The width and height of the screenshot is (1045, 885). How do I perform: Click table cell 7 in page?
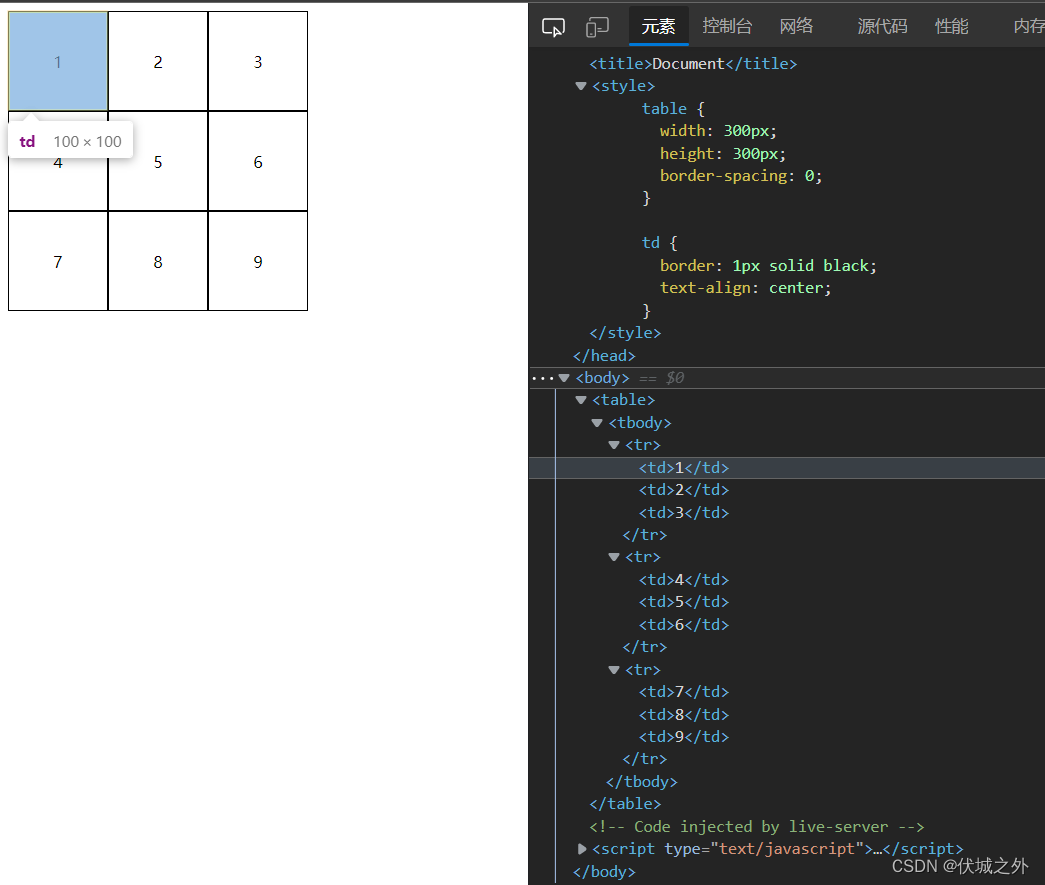pyautogui.click(x=58, y=261)
